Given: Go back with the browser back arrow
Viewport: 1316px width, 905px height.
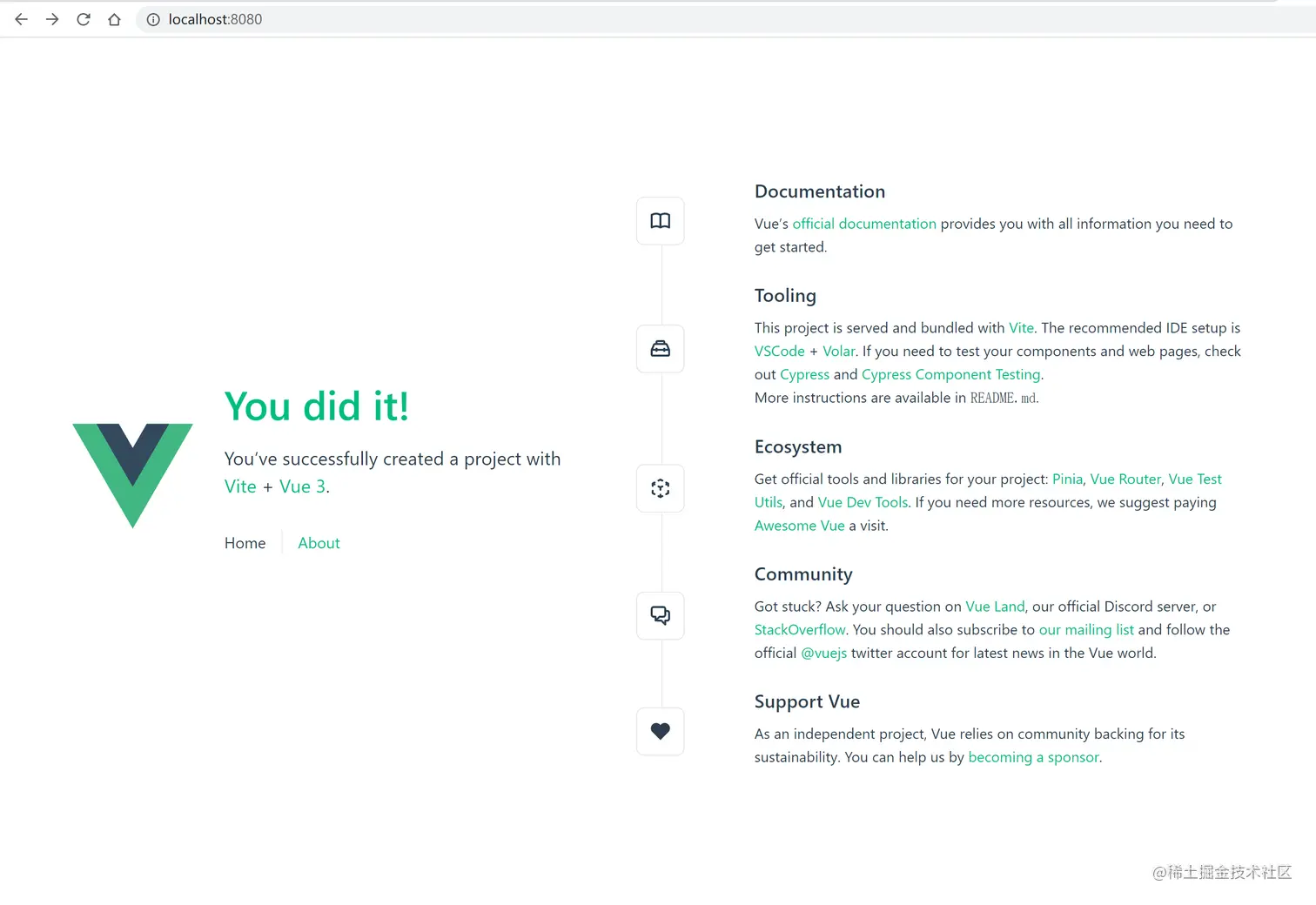Looking at the screenshot, I should pyautogui.click(x=22, y=19).
